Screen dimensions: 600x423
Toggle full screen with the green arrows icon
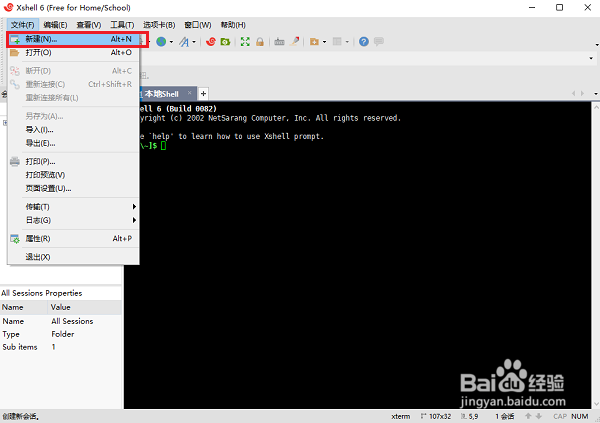pyautogui.click(x=245, y=41)
